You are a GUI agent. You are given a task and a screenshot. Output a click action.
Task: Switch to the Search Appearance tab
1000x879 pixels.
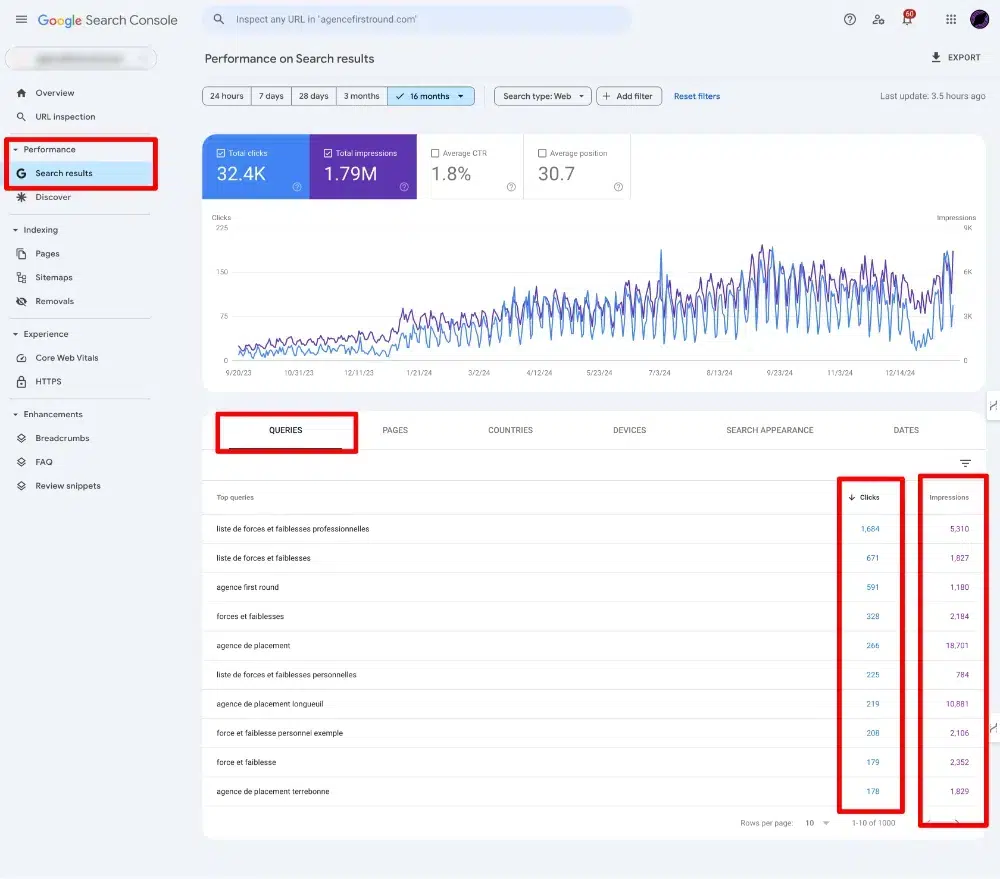770,431
